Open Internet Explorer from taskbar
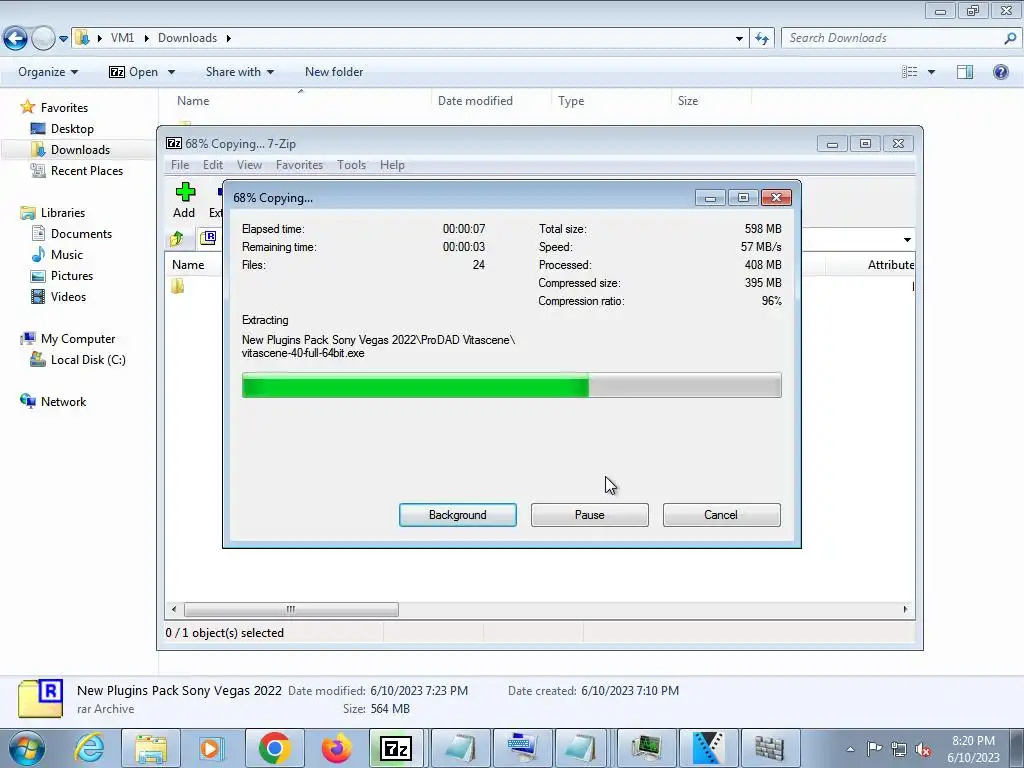The width and height of the screenshot is (1024, 768). point(89,748)
